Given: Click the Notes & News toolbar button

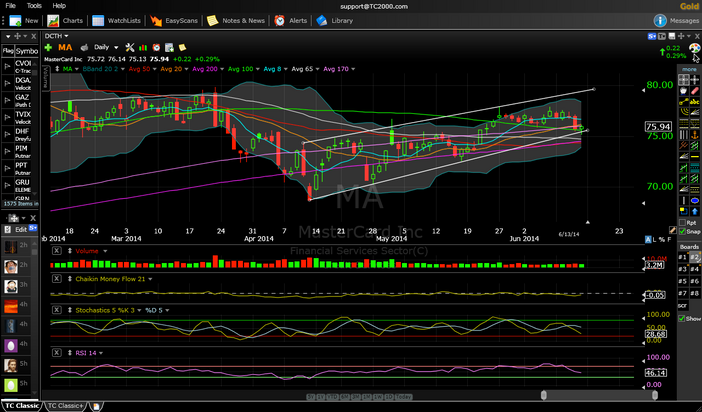Looking at the screenshot, I should coord(236,21).
